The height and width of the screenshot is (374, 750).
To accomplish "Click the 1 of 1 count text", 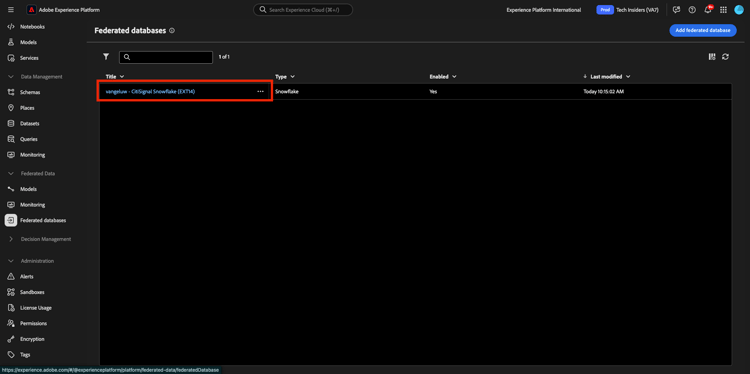I will click(224, 57).
